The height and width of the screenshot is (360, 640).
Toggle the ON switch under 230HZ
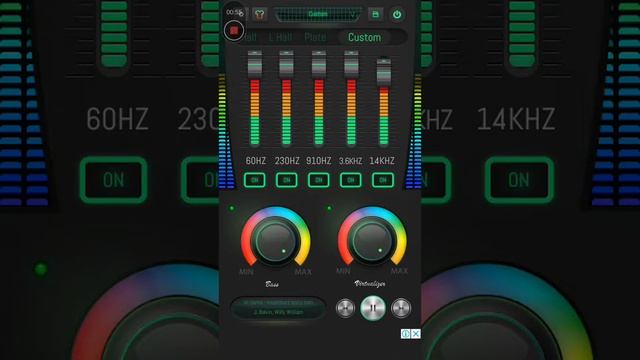coord(287,180)
